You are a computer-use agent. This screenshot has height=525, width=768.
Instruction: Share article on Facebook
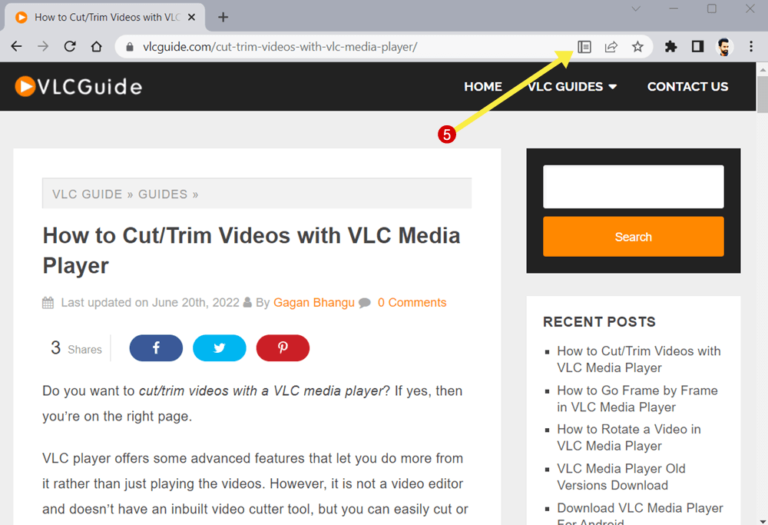pos(156,348)
